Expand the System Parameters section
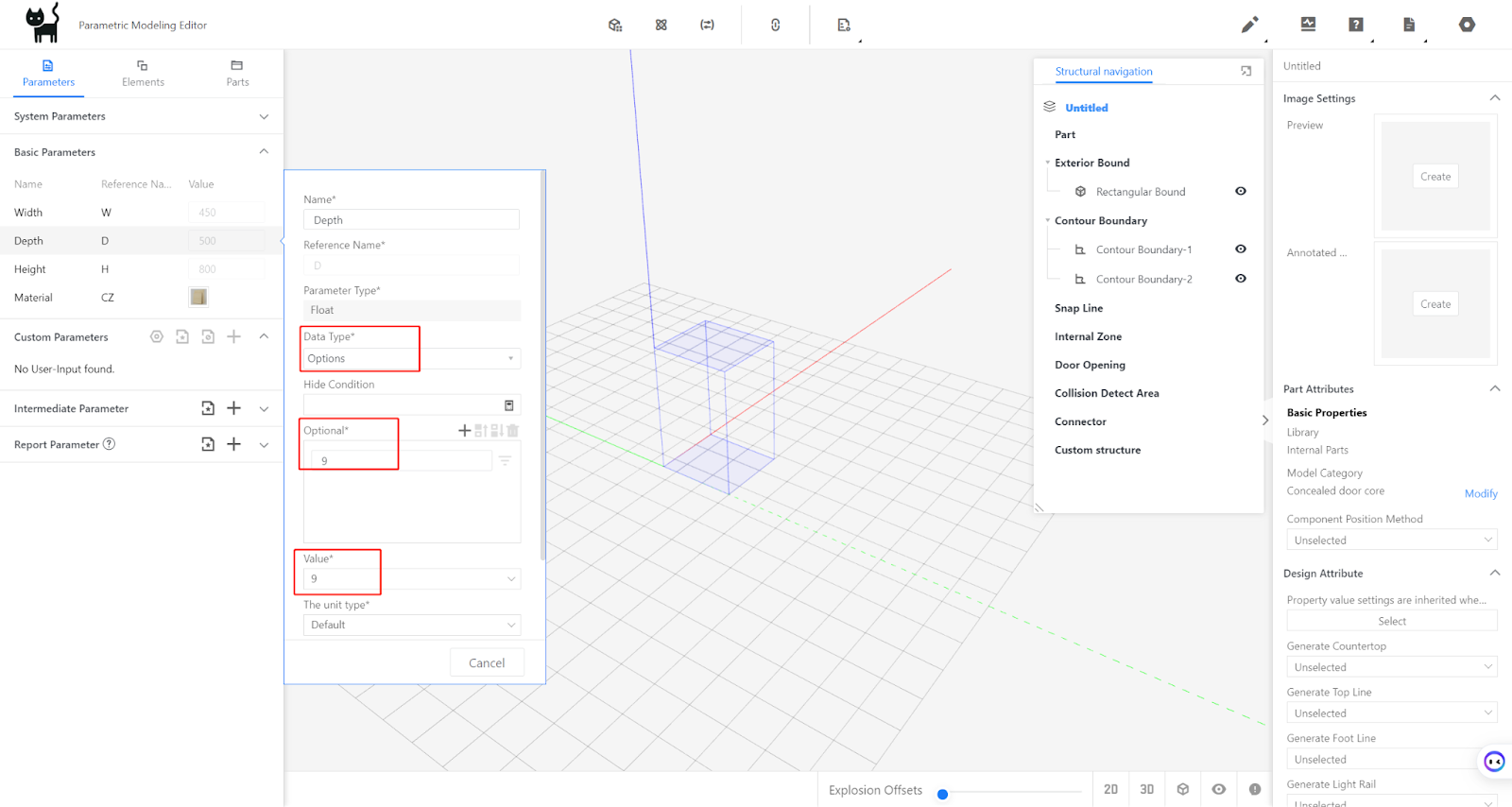Image resolution: width=1512 pixels, height=807 pixels. tap(264, 116)
